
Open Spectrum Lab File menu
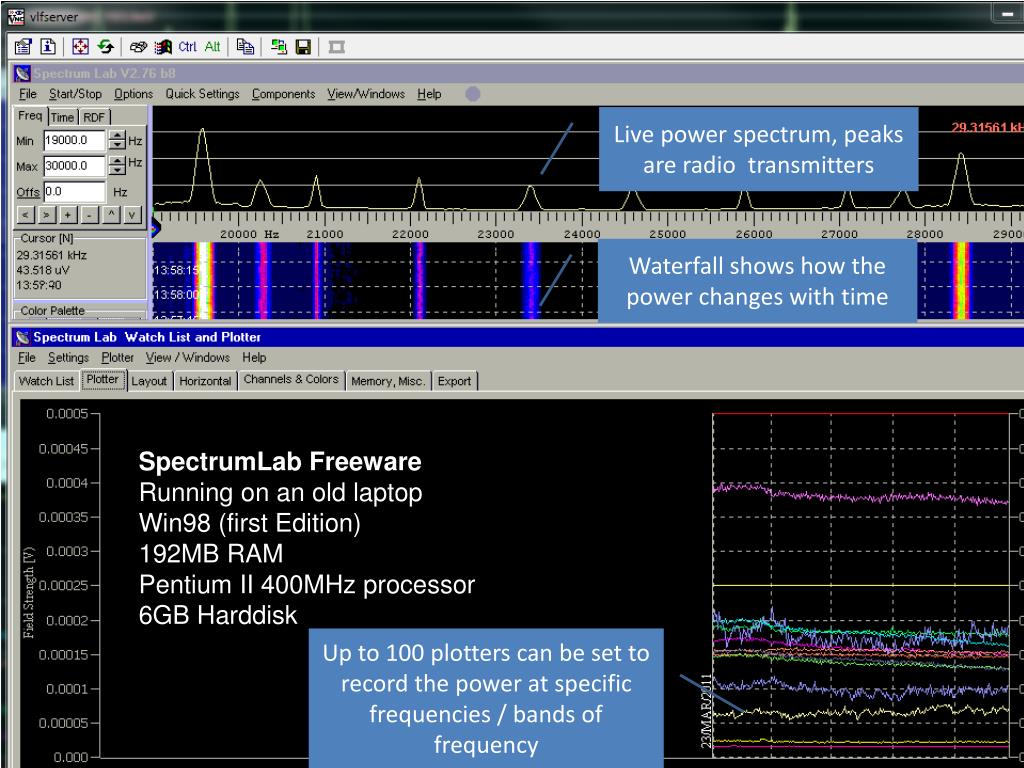(27, 94)
